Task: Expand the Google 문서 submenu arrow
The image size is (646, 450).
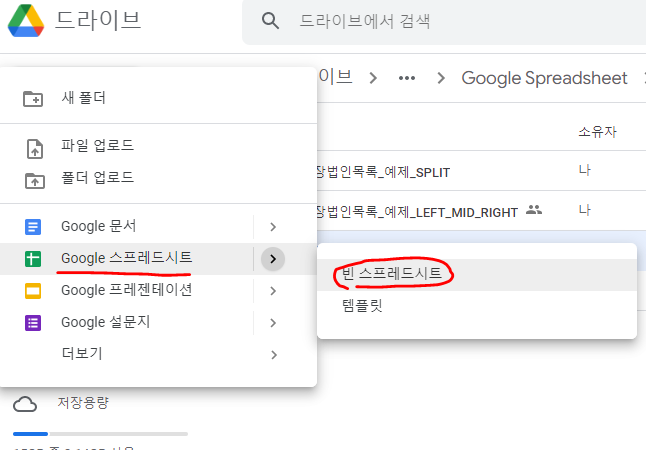Action: [273, 227]
